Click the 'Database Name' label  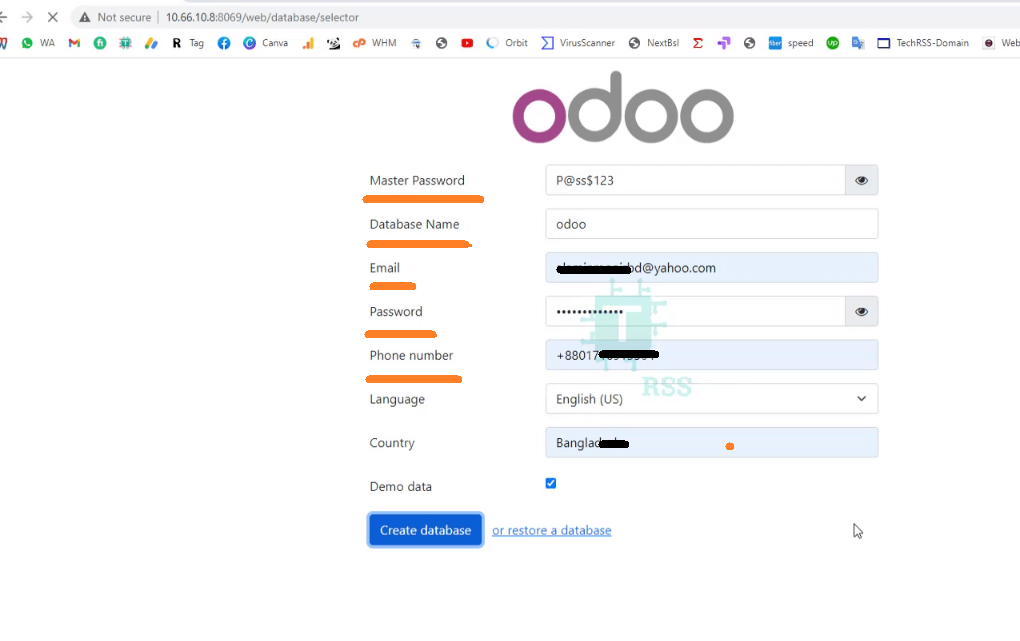pyautogui.click(x=414, y=224)
